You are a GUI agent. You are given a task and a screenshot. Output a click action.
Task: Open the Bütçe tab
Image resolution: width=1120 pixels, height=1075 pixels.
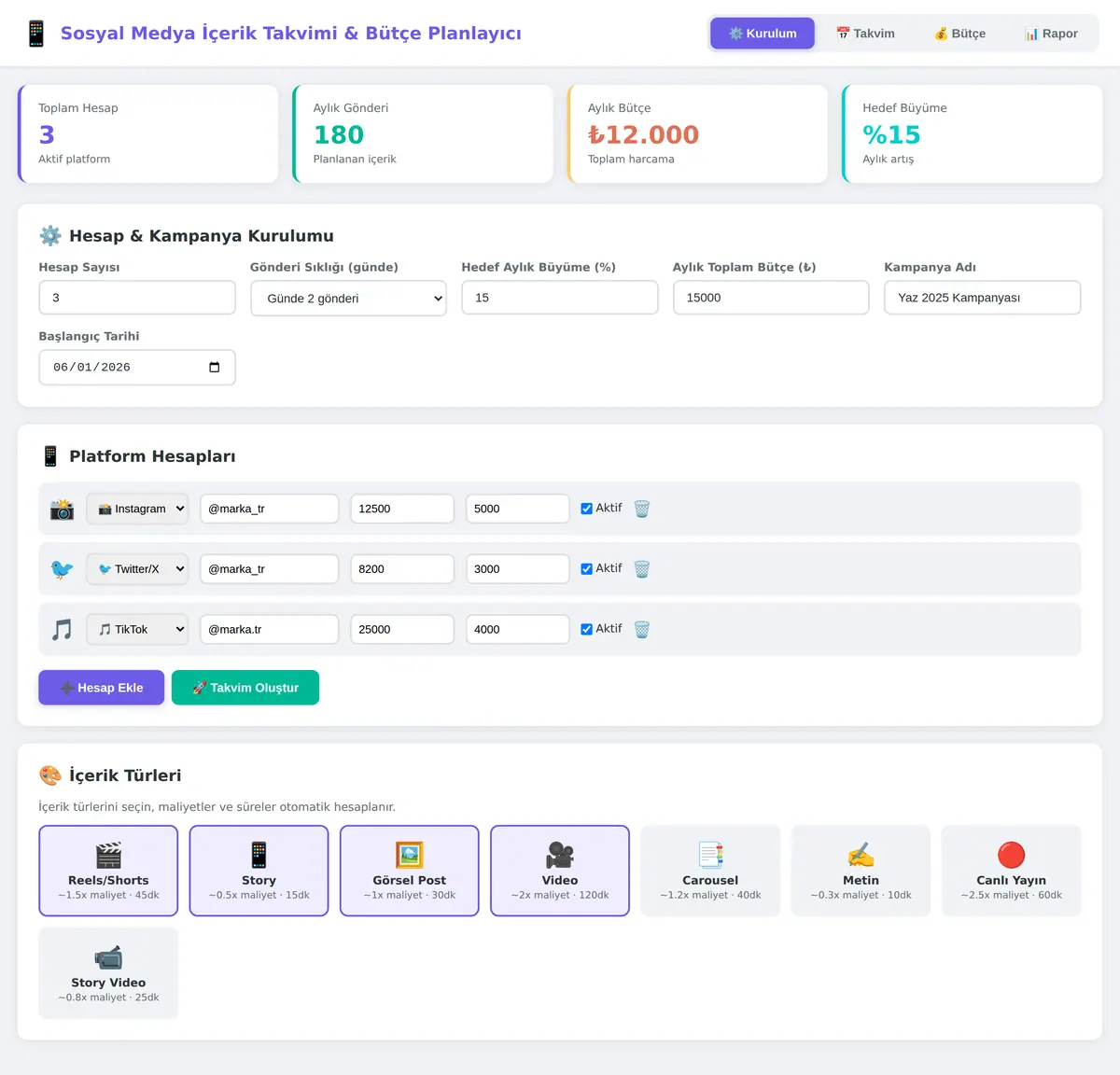pos(960,34)
